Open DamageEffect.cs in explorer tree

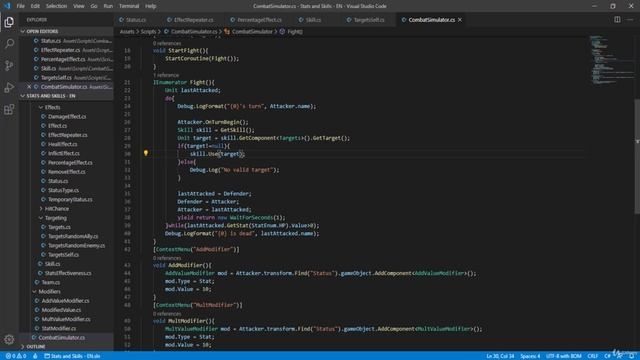click(x=67, y=116)
